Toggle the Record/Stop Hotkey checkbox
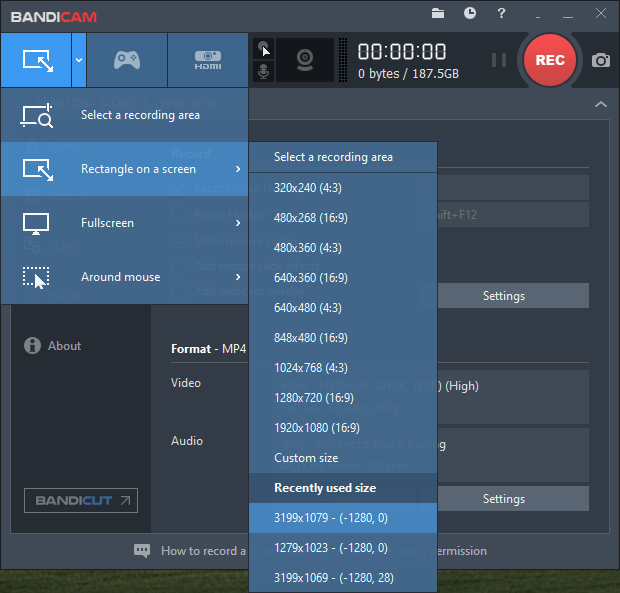Screen dimensions: 620x593 [179, 188]
